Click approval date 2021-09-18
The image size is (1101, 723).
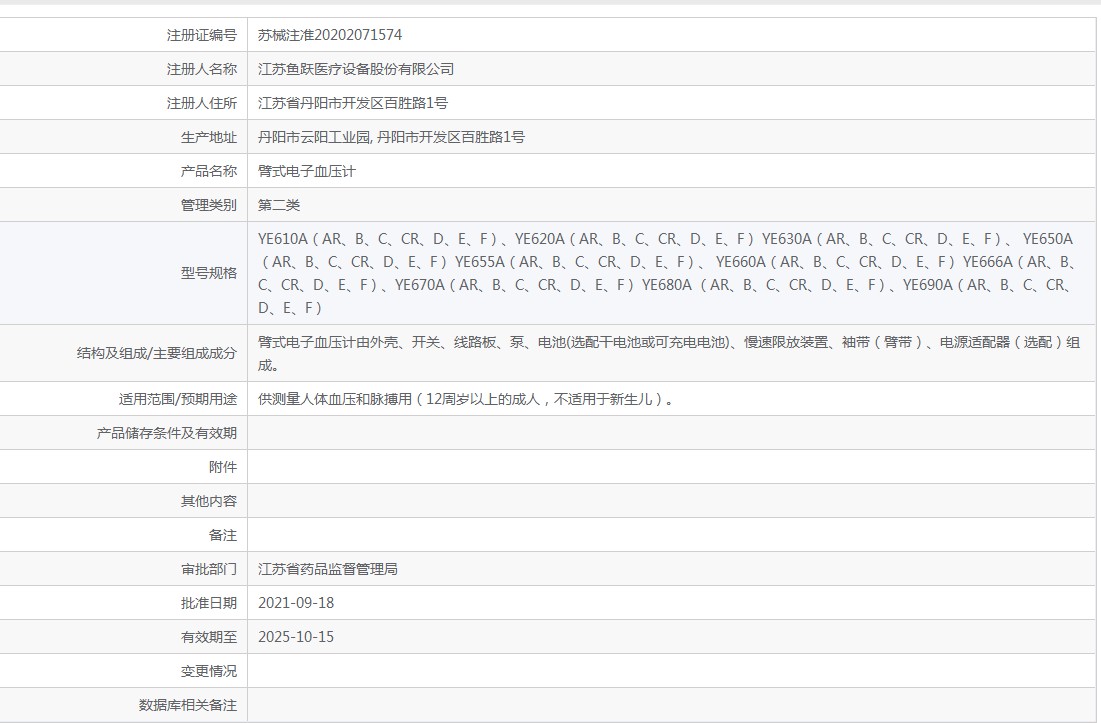click(296, 603)
